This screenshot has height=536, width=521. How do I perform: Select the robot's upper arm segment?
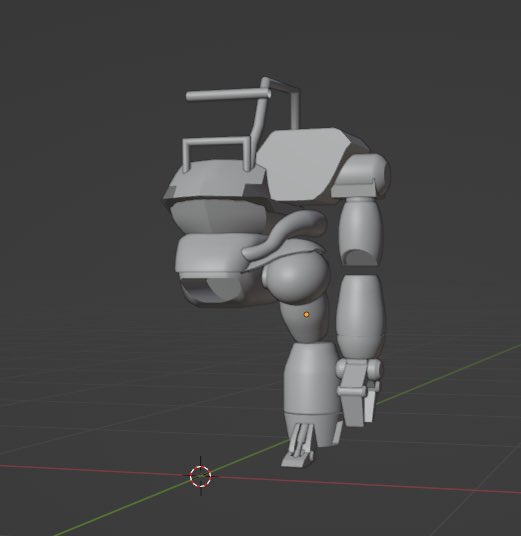pos(360,232)
